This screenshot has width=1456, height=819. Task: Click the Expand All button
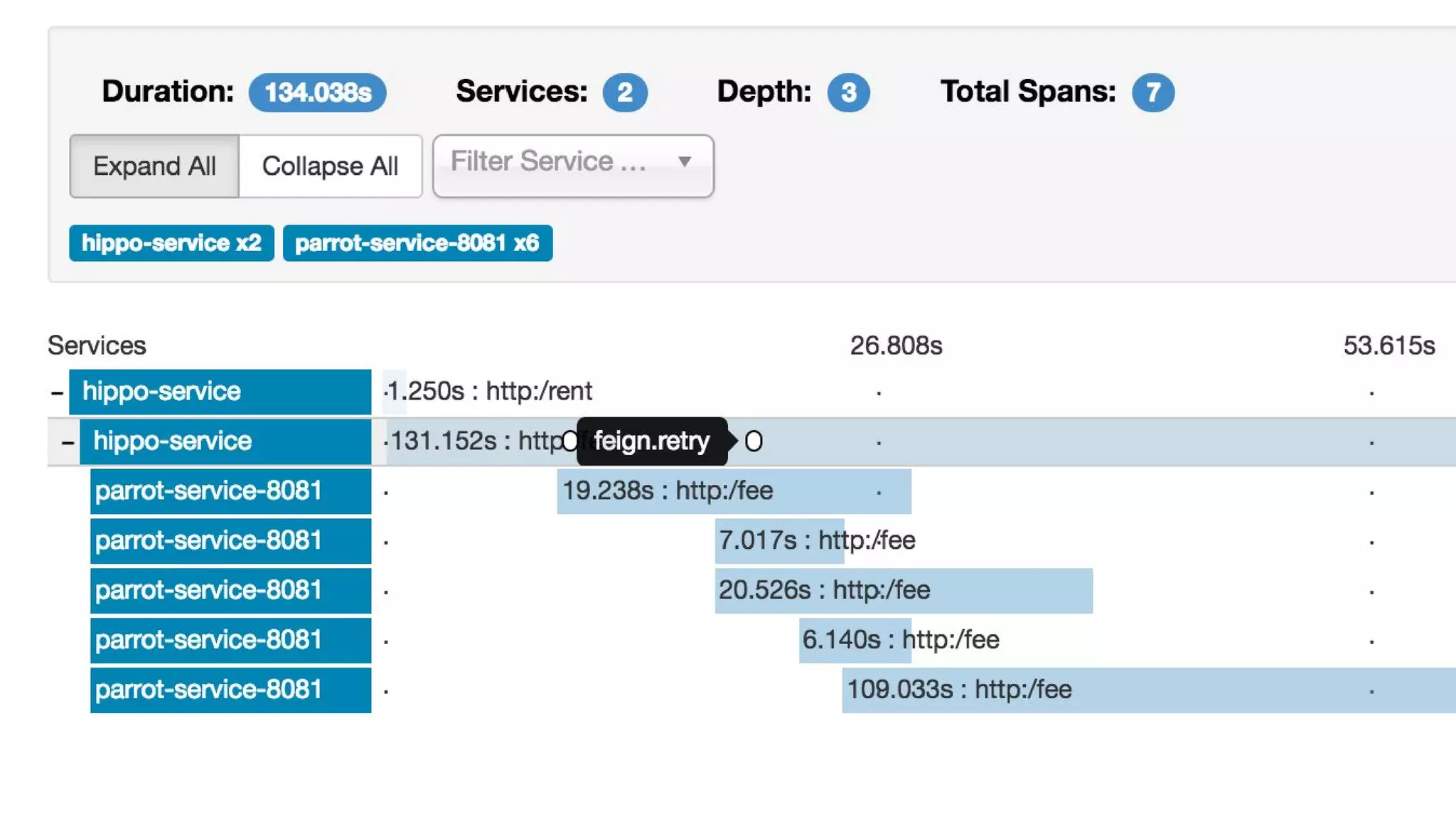[x=154, y=166]
